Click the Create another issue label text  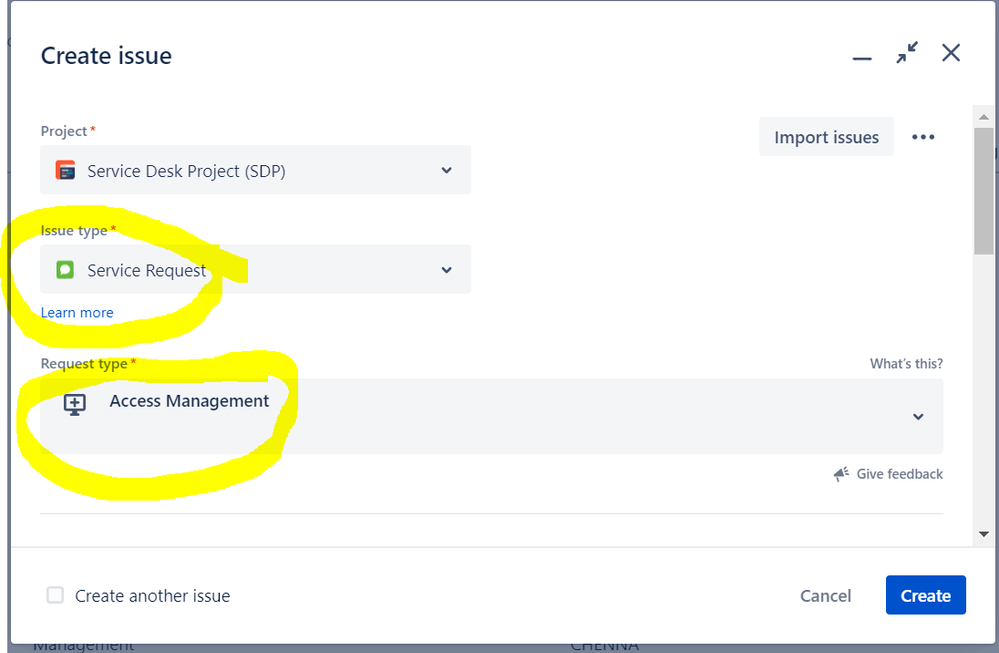pos(152,596)
